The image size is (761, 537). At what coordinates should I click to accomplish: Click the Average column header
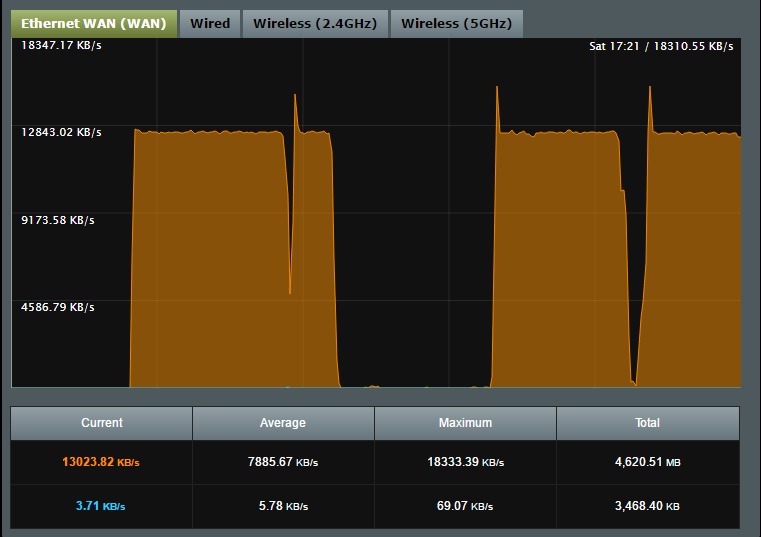pos(283,423)
